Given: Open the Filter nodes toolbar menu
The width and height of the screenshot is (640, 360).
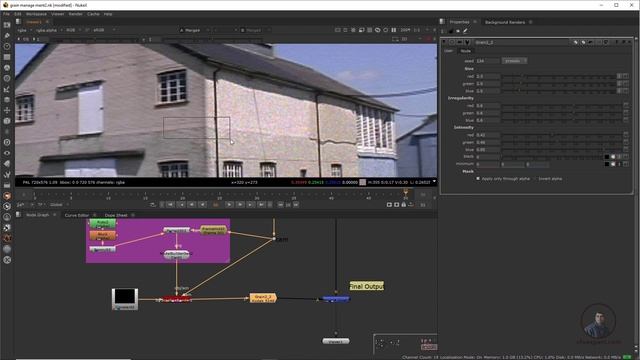Looking at the screenshot, I should [7, 78].
